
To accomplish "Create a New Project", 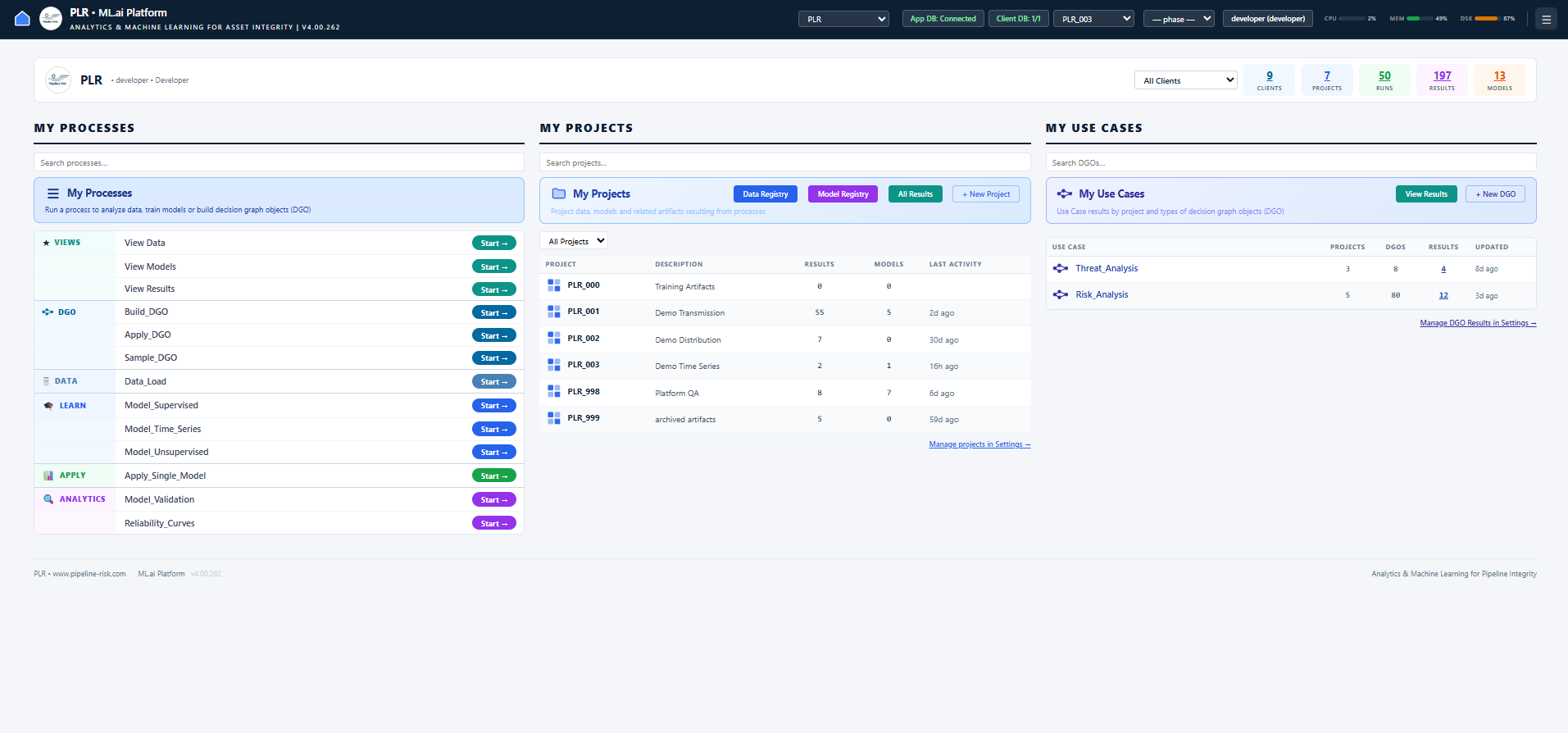I will [986, 194].
